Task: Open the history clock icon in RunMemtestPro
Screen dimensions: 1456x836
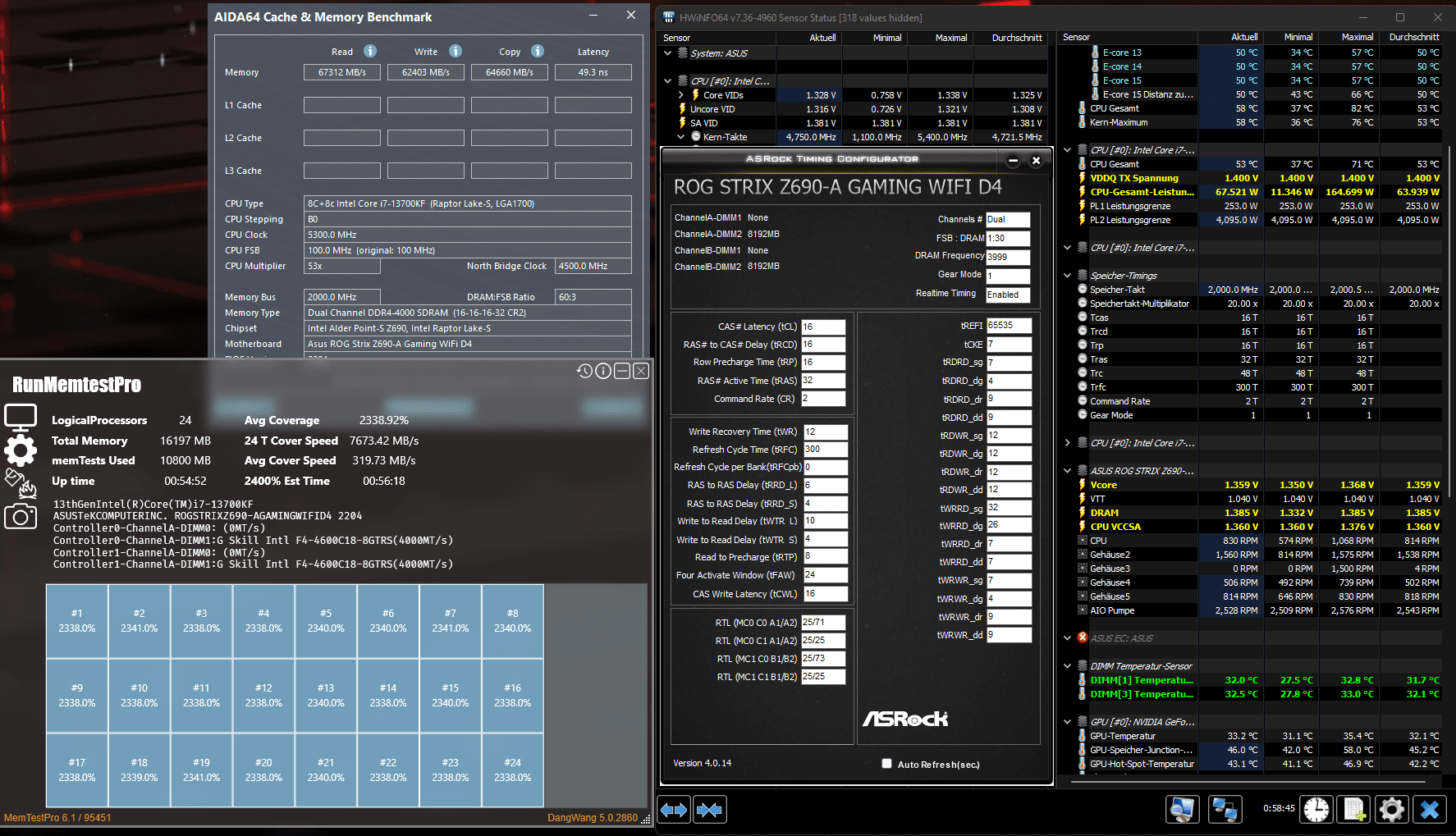Action: (x=584, y=371)
